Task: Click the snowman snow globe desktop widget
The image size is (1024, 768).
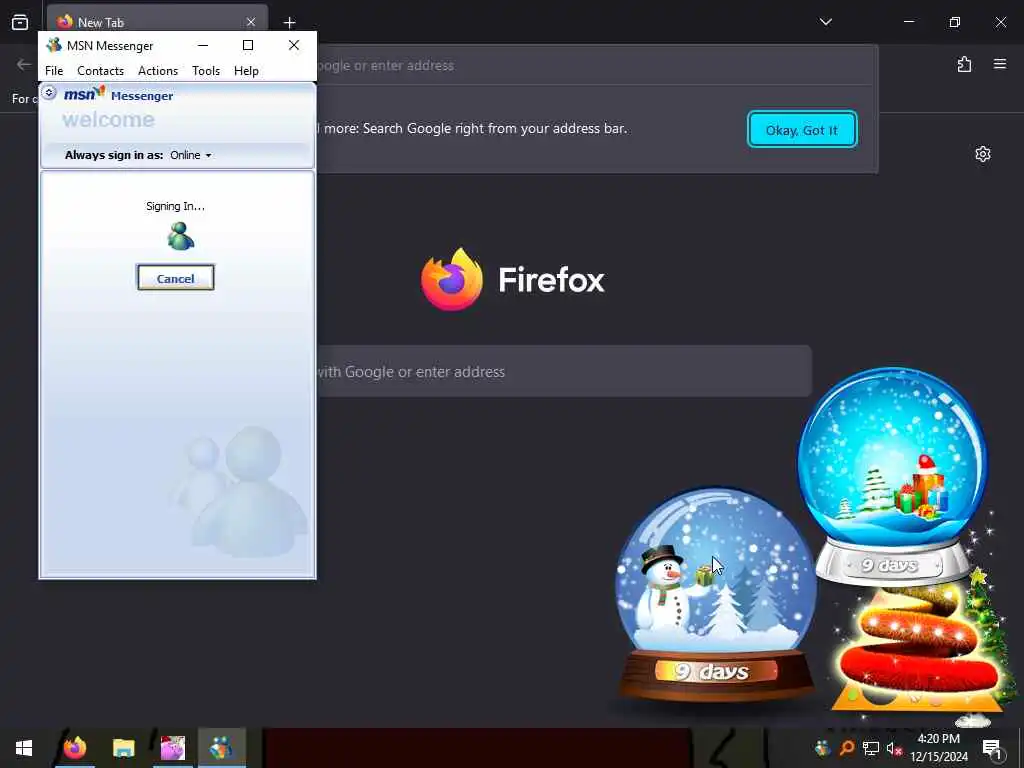Action: (716, 593)
